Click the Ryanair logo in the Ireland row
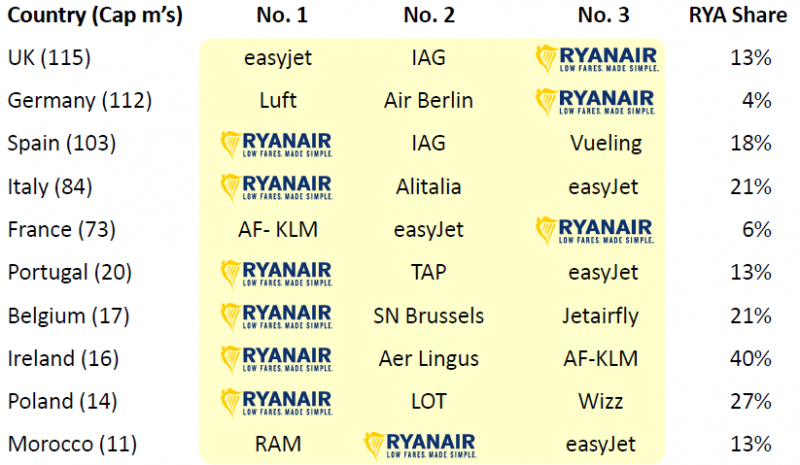This screenshot has height=465, width=800. 277,359
